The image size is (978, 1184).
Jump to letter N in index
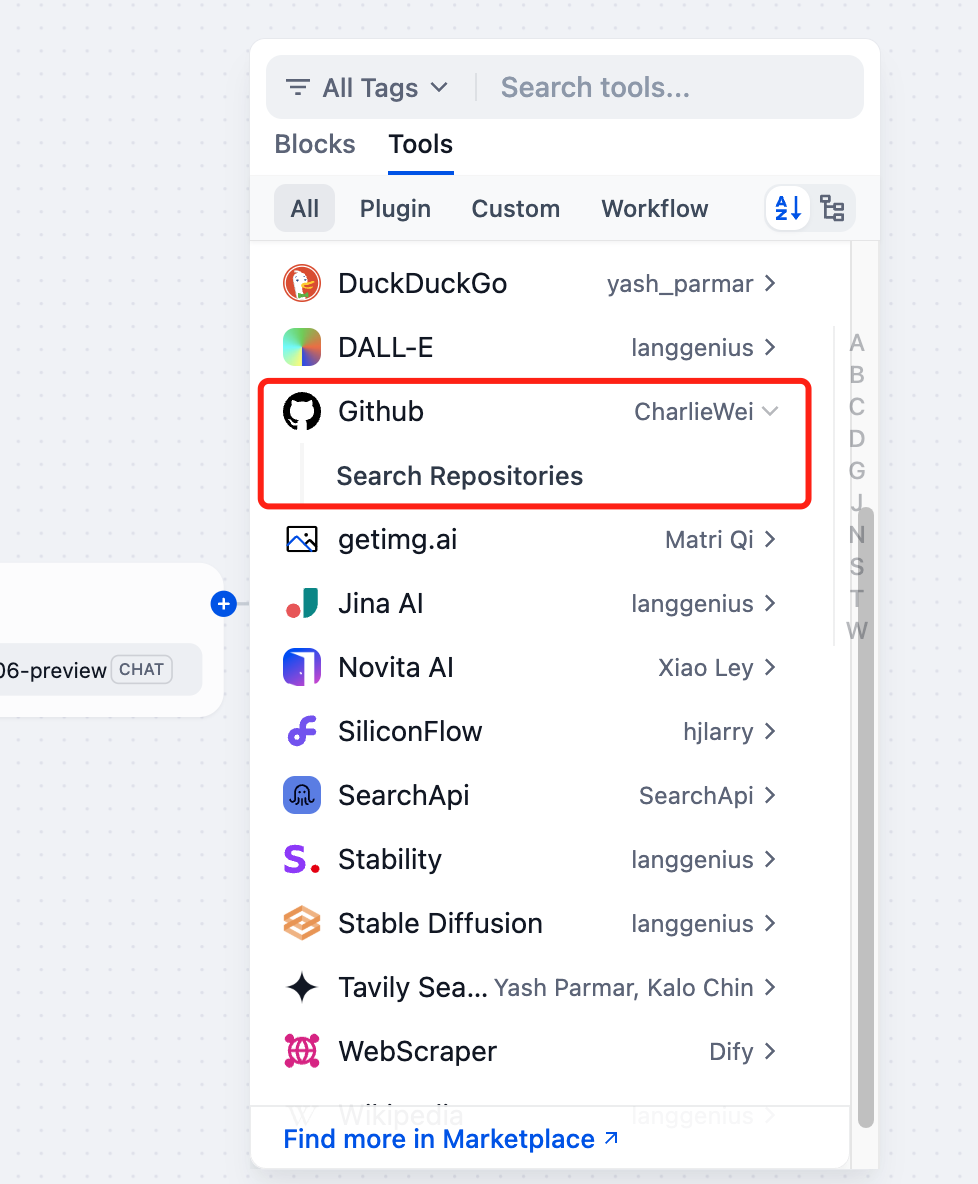[856, 535]
